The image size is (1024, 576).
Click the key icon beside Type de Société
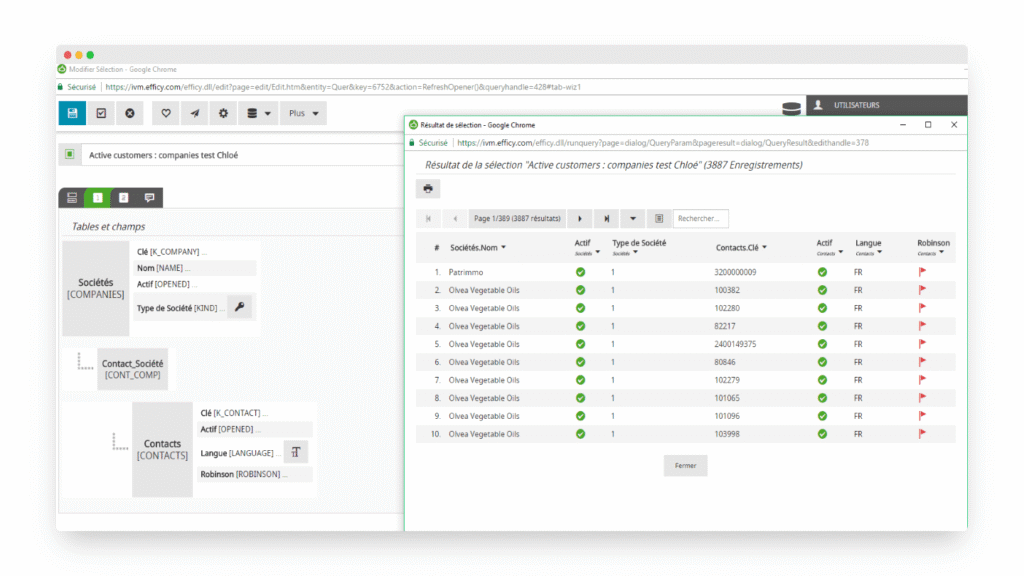240,307
